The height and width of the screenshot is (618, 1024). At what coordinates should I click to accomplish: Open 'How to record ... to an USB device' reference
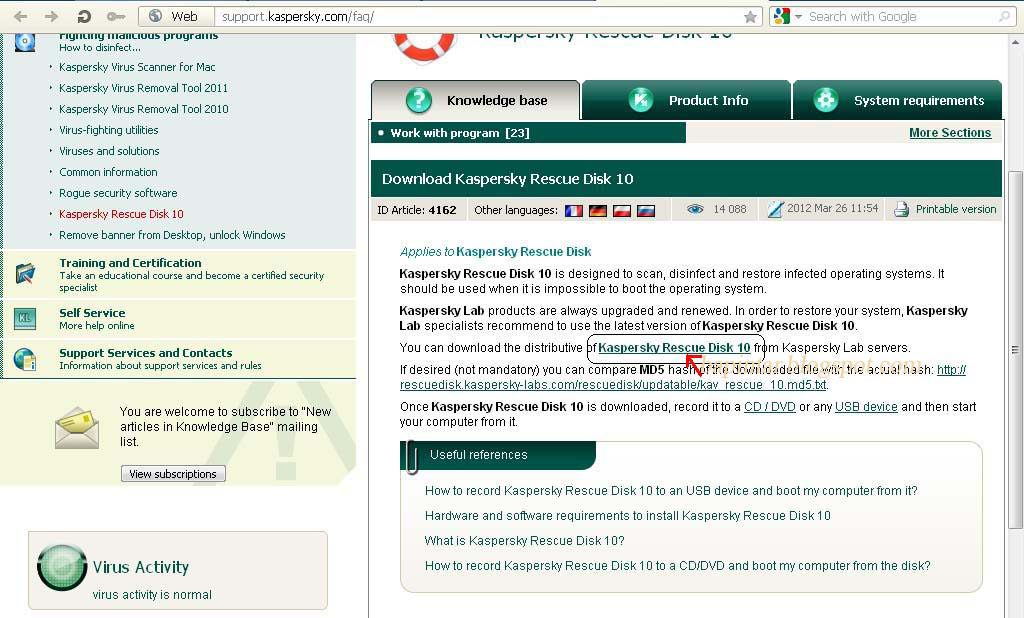(671, 491)
